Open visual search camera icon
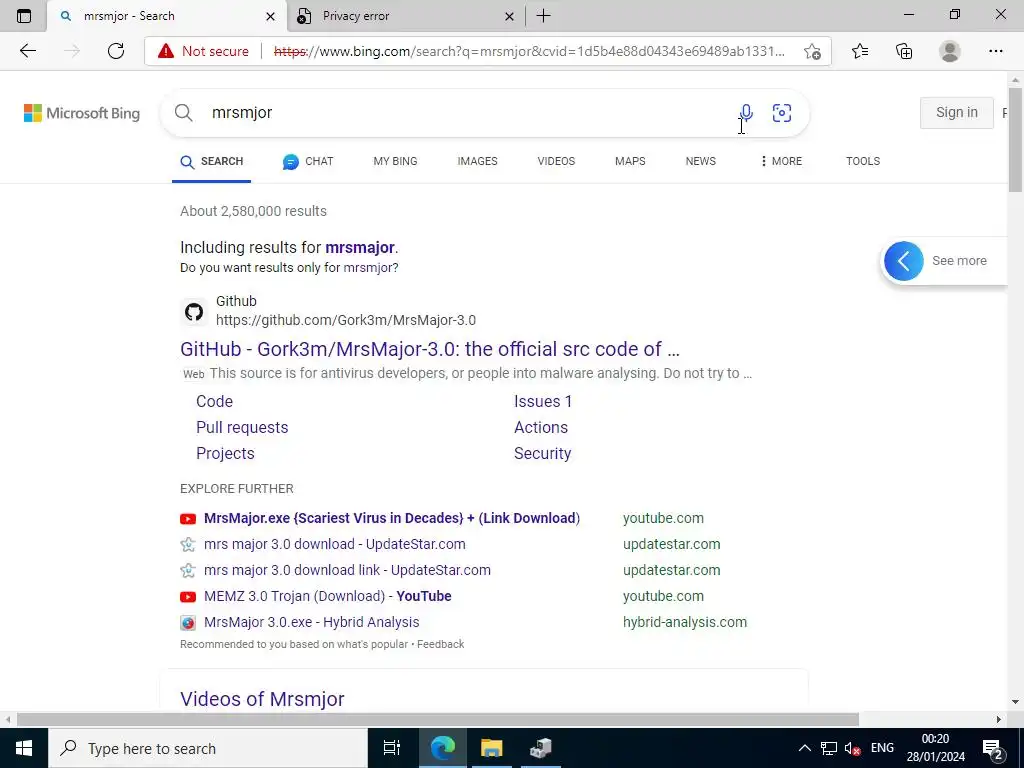This screenshot has width=1024, height=768. pos(782,112)
